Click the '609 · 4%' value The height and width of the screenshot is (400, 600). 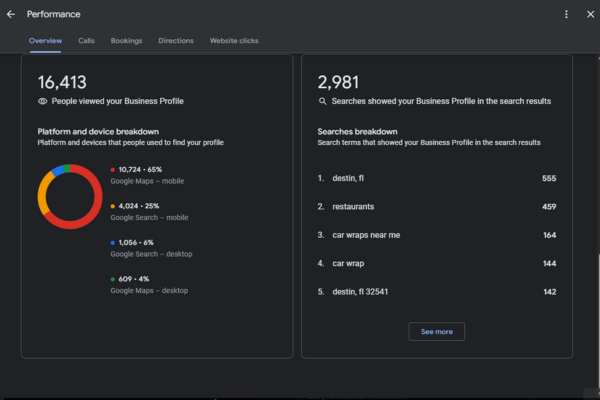pos(134,279)
